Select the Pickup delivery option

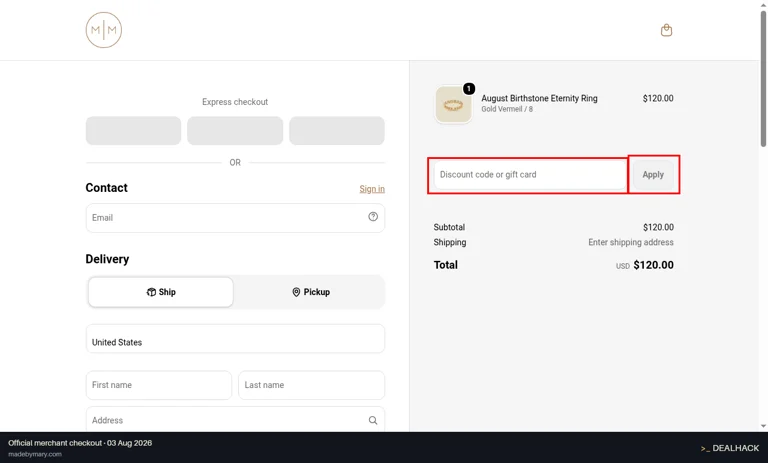click(x=311, y=292)
